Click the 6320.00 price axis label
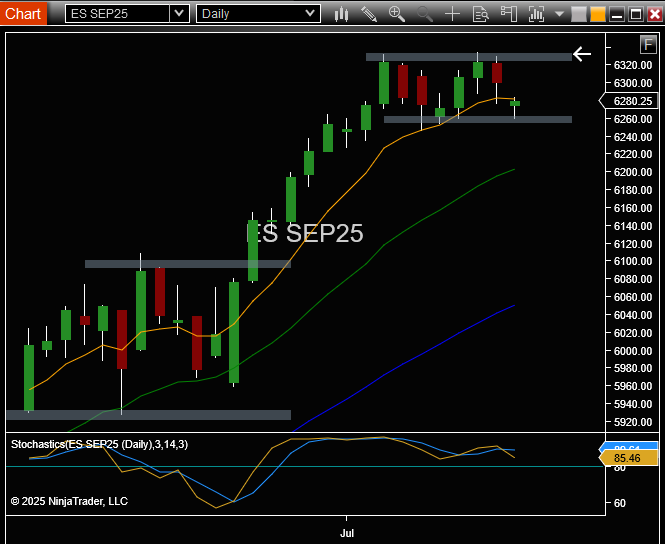The image size is (665, 544). tap(633, 65)
